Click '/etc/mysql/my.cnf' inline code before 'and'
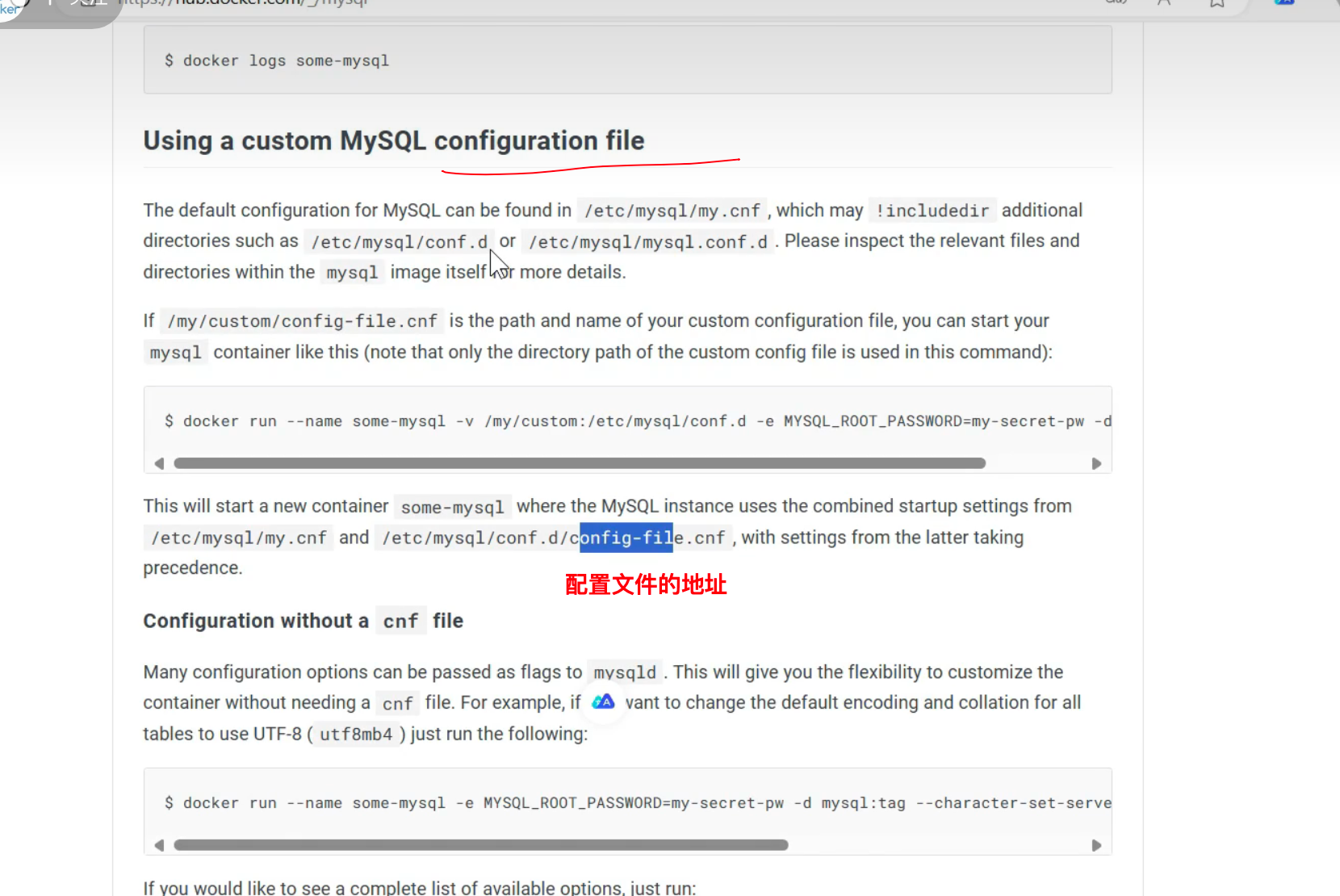 [x=239, y=538]
